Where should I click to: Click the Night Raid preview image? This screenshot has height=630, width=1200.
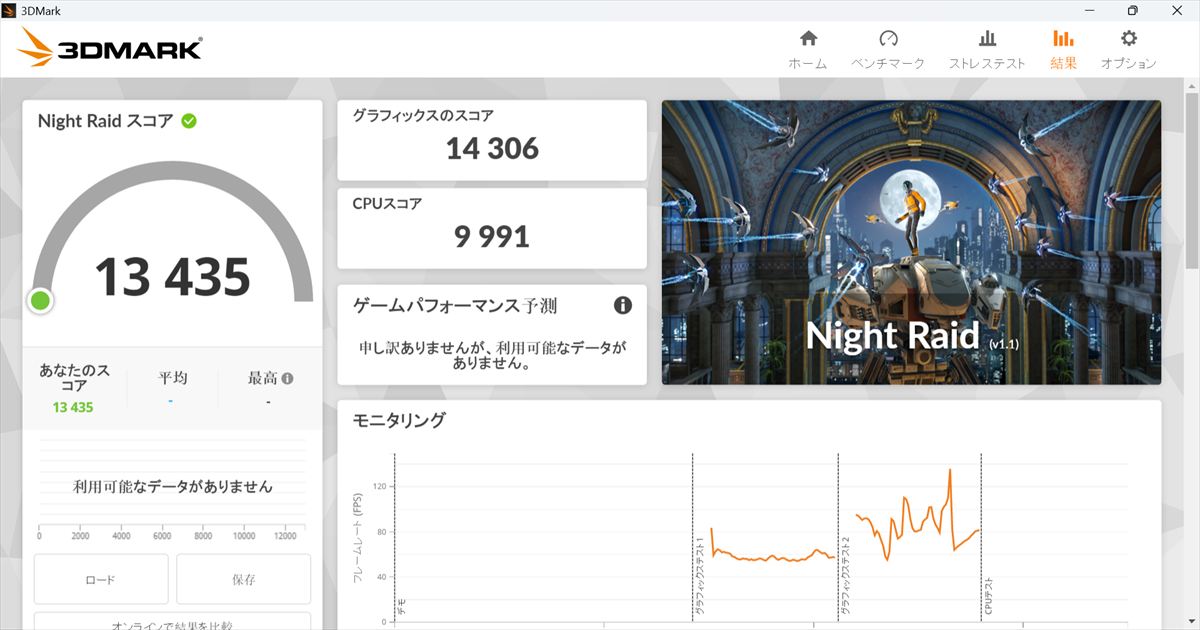[x=911, y=242]
